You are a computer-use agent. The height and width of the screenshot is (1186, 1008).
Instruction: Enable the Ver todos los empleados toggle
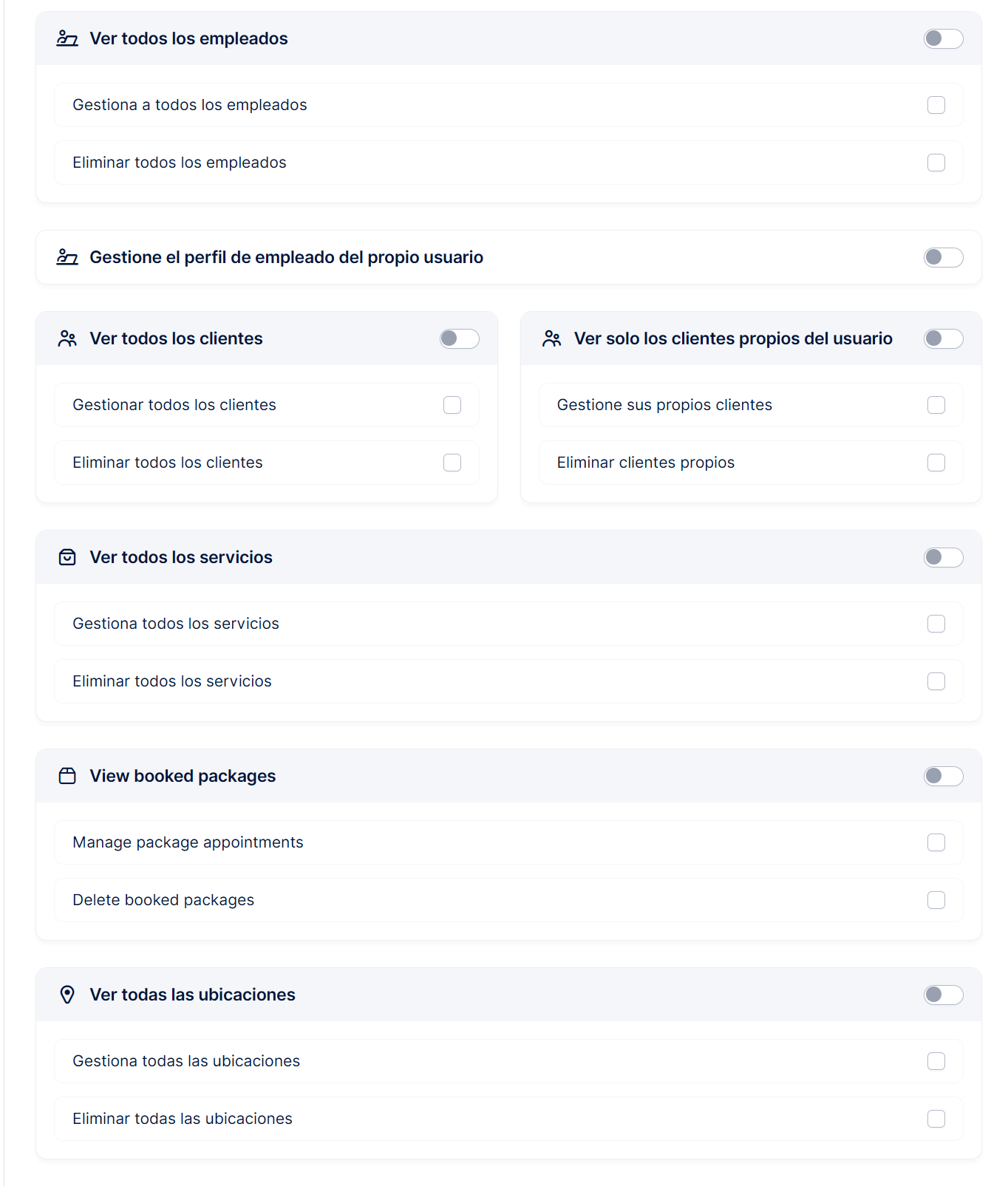[943, 38]
